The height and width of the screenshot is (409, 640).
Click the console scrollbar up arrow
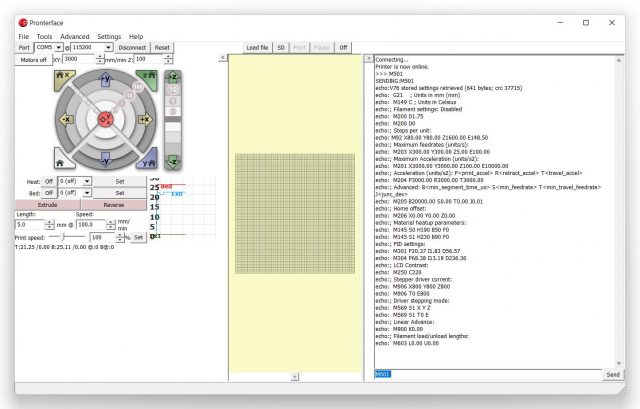click(619, 60)
